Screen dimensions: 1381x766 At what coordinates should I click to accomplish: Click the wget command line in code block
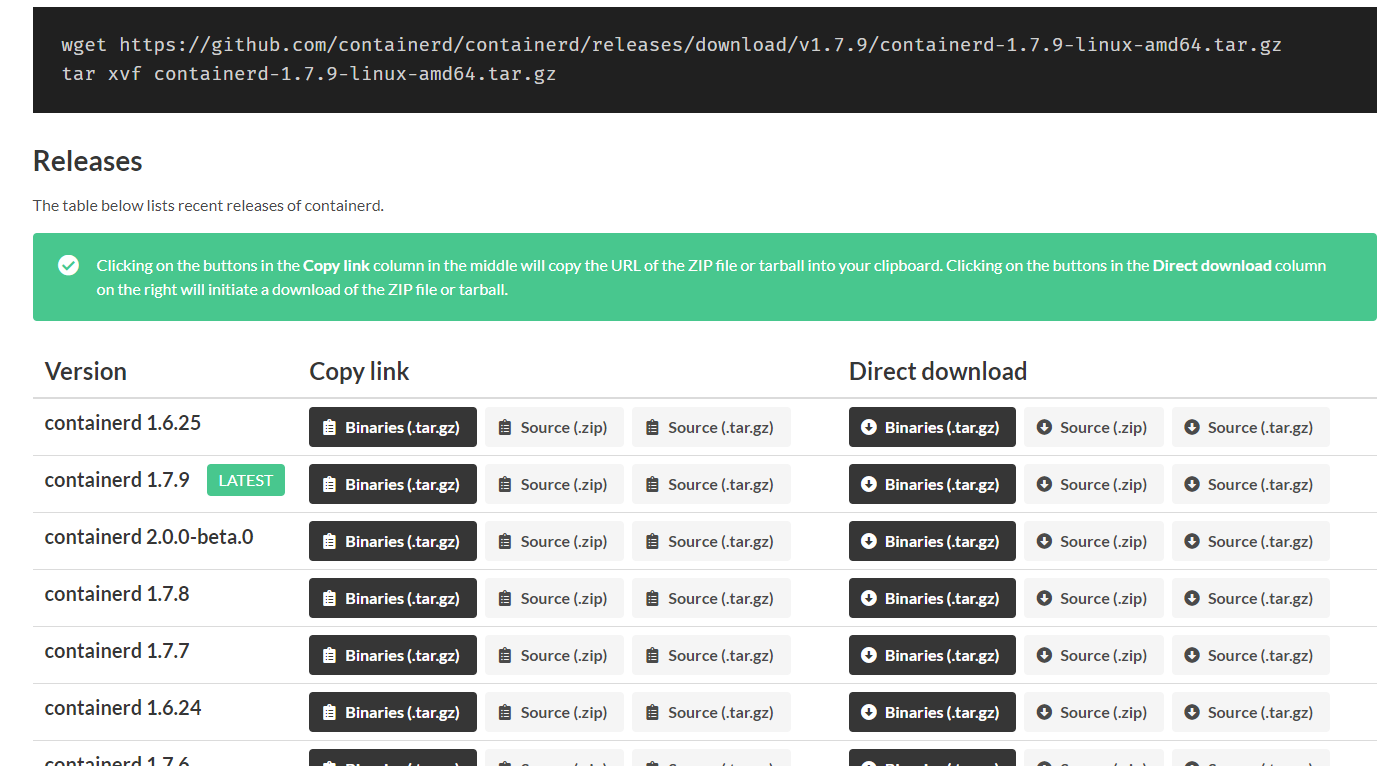tap(671, 45)
